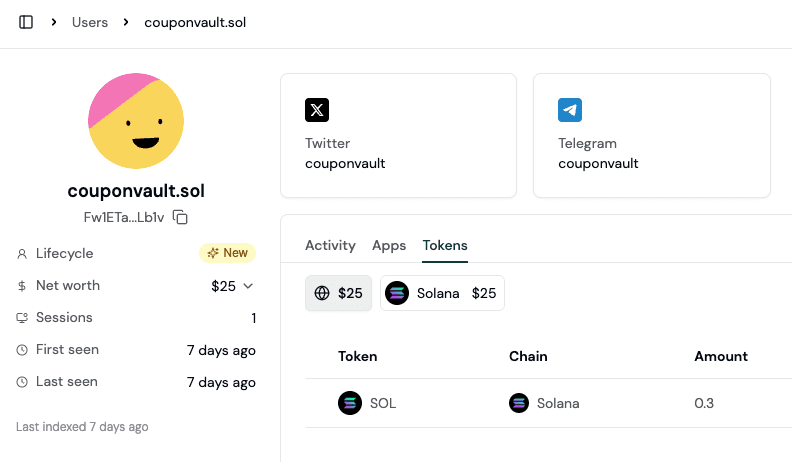Screen dimensions: 792x462
Task: Open the Apps tab
Action: (389, 245)
